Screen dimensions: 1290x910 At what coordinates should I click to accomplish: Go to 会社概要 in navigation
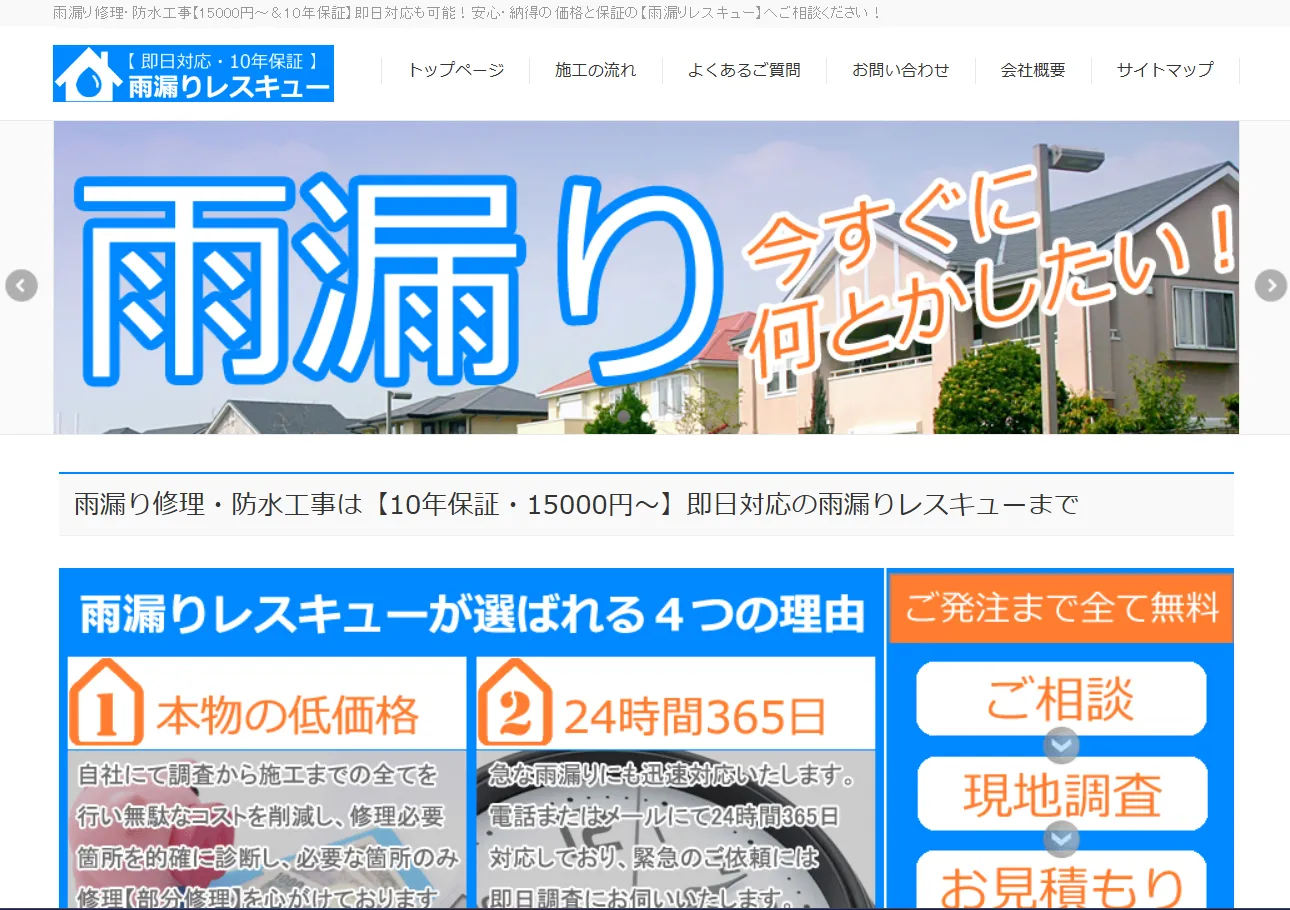point(1033,70)
